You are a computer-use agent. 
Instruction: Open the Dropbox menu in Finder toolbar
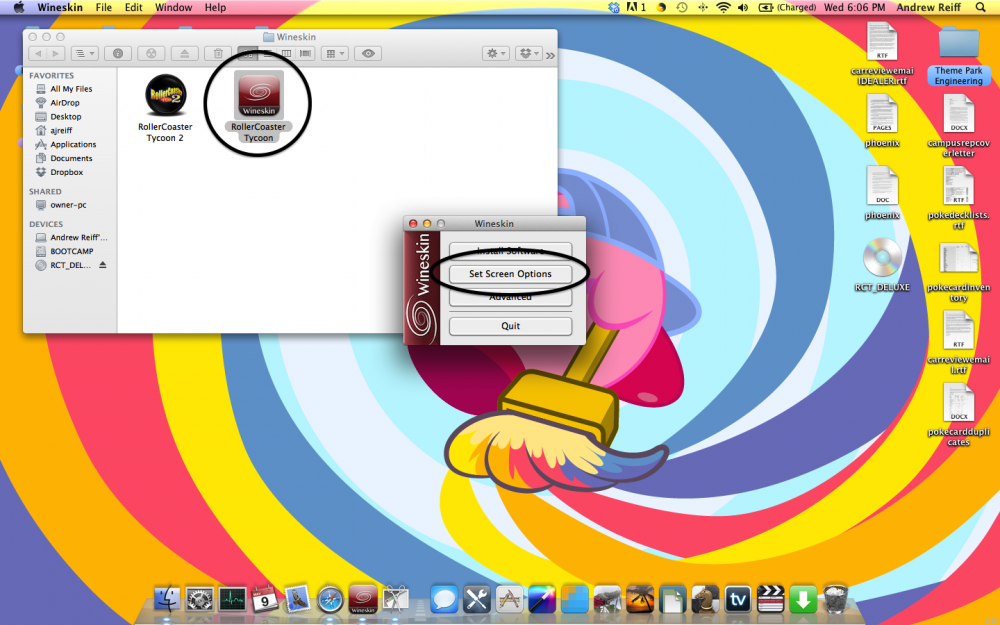click(527, 53)
